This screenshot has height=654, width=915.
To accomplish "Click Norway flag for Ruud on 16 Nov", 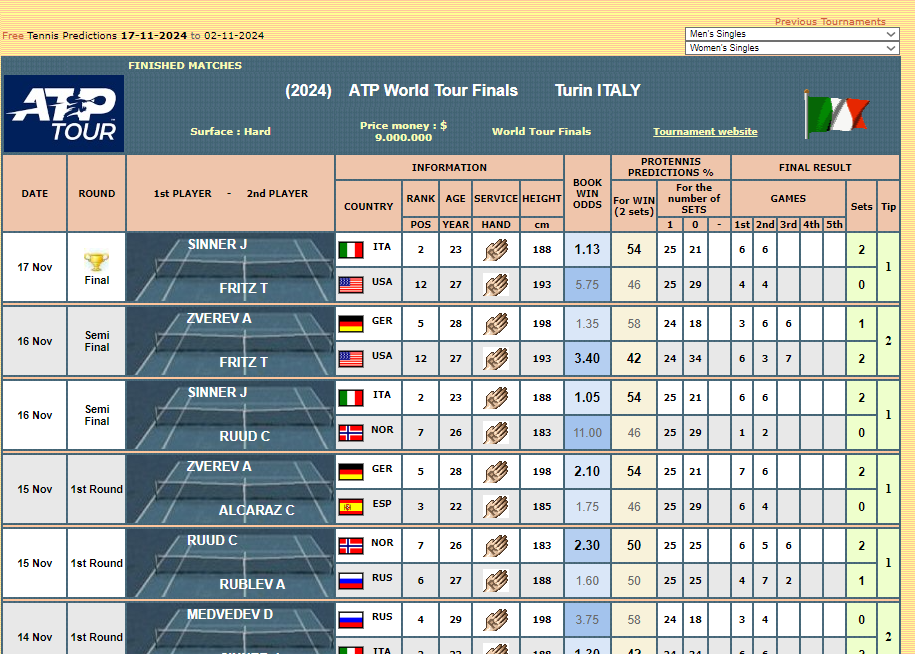I will (351, 433).
